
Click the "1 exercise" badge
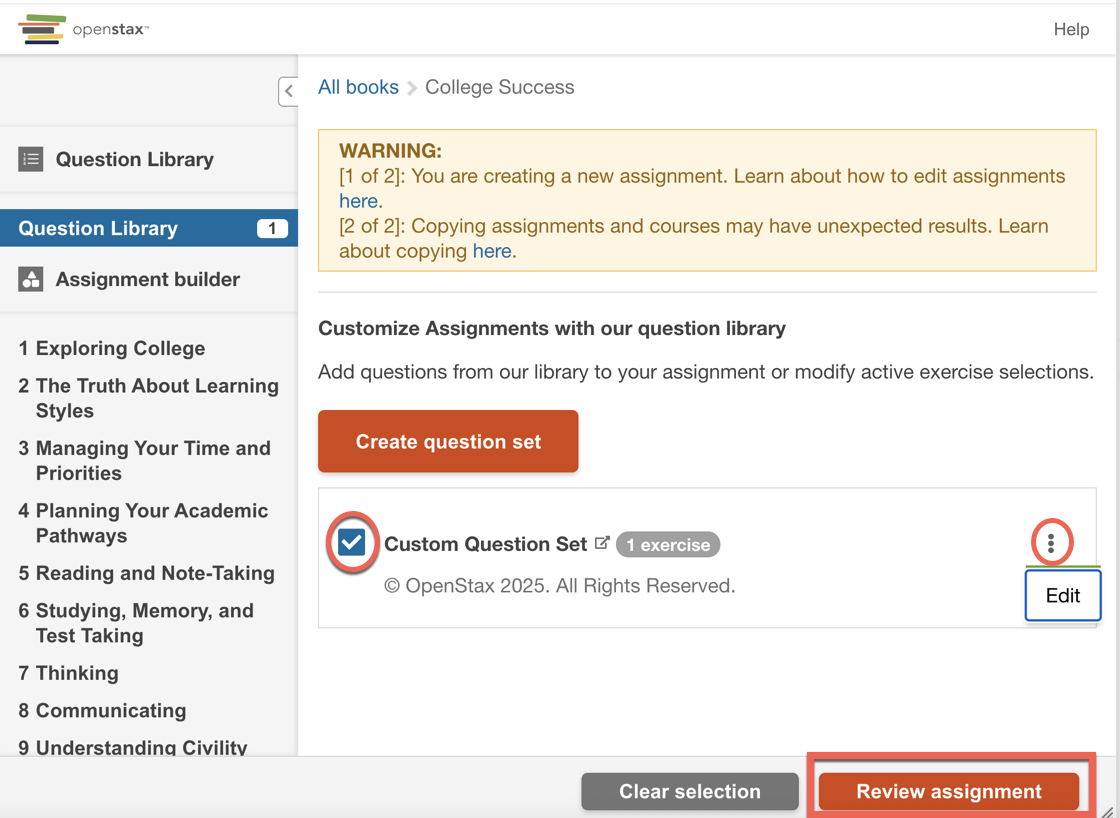point(668,544)
